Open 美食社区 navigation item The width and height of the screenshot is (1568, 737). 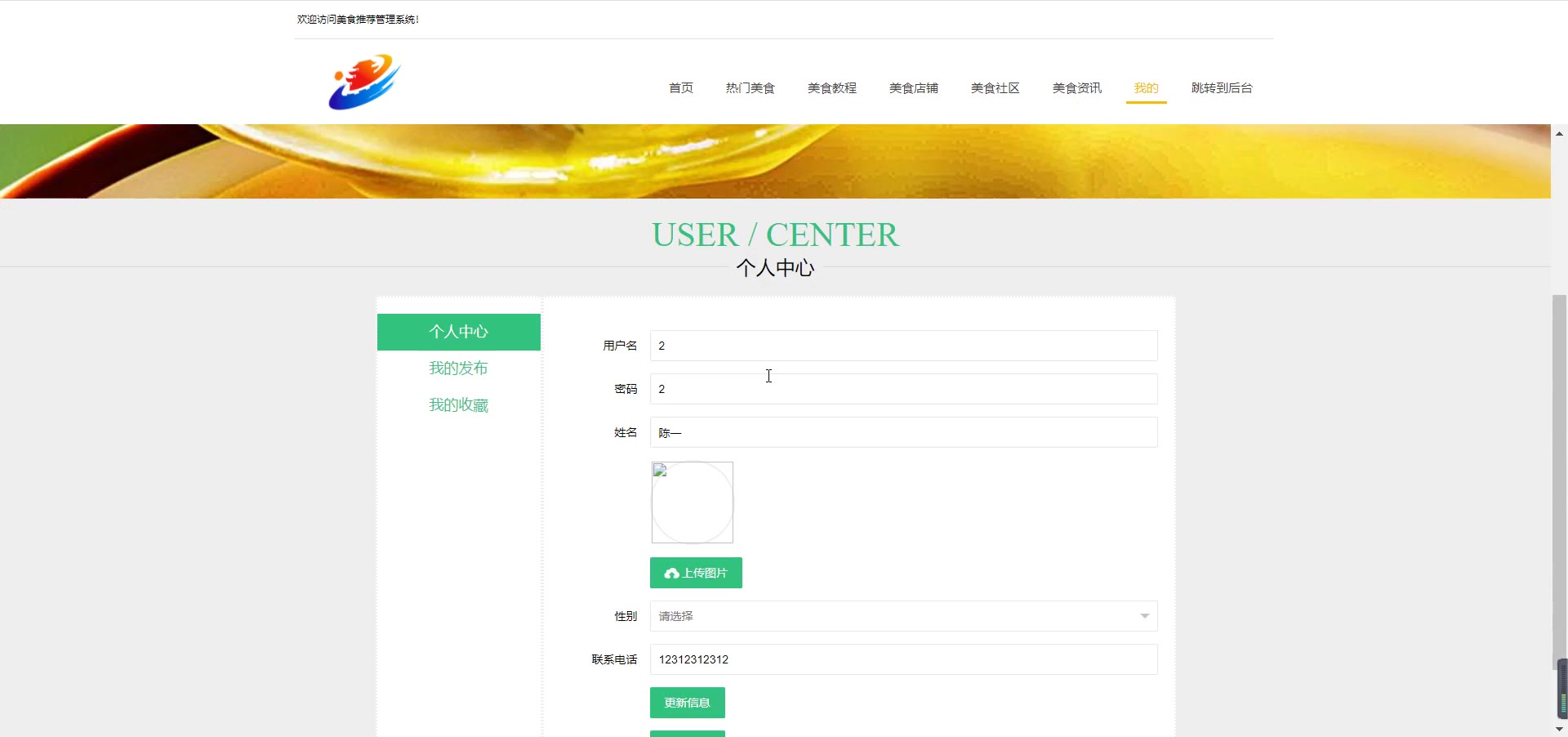[996, 88]
